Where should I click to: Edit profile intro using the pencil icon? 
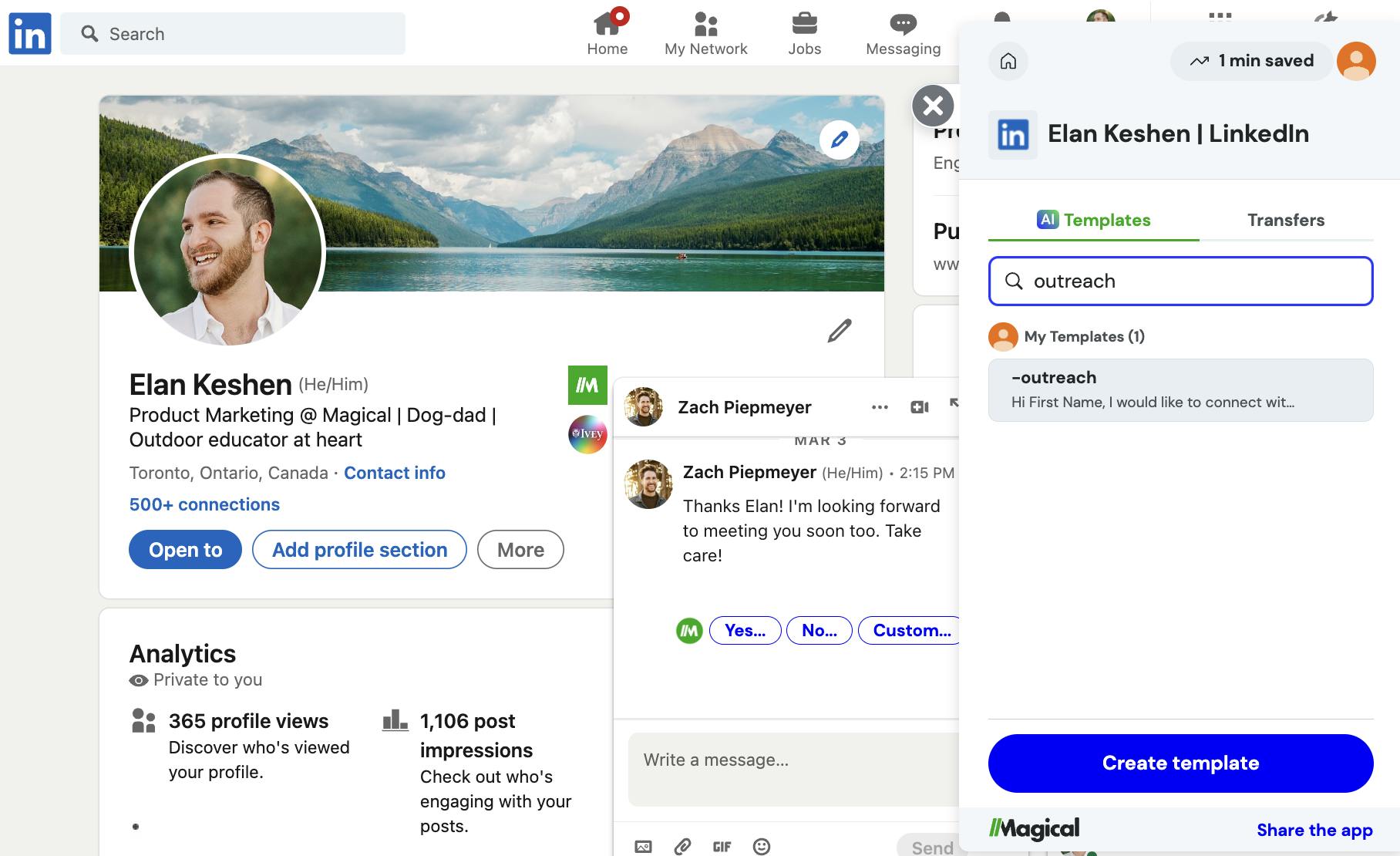(x=839, y=331)
